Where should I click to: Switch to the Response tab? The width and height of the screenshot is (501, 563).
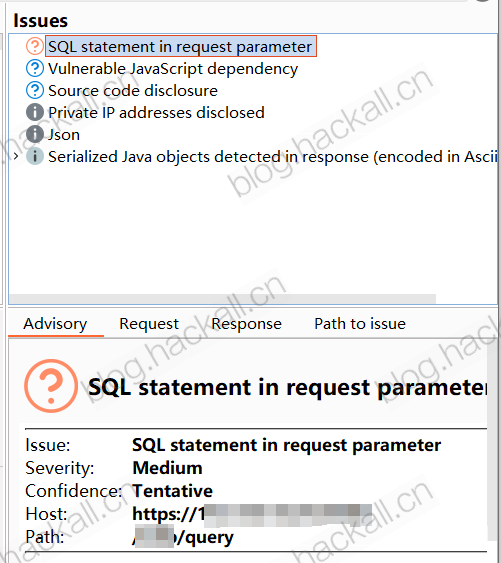pyautogui.click(x=246, y=324)
